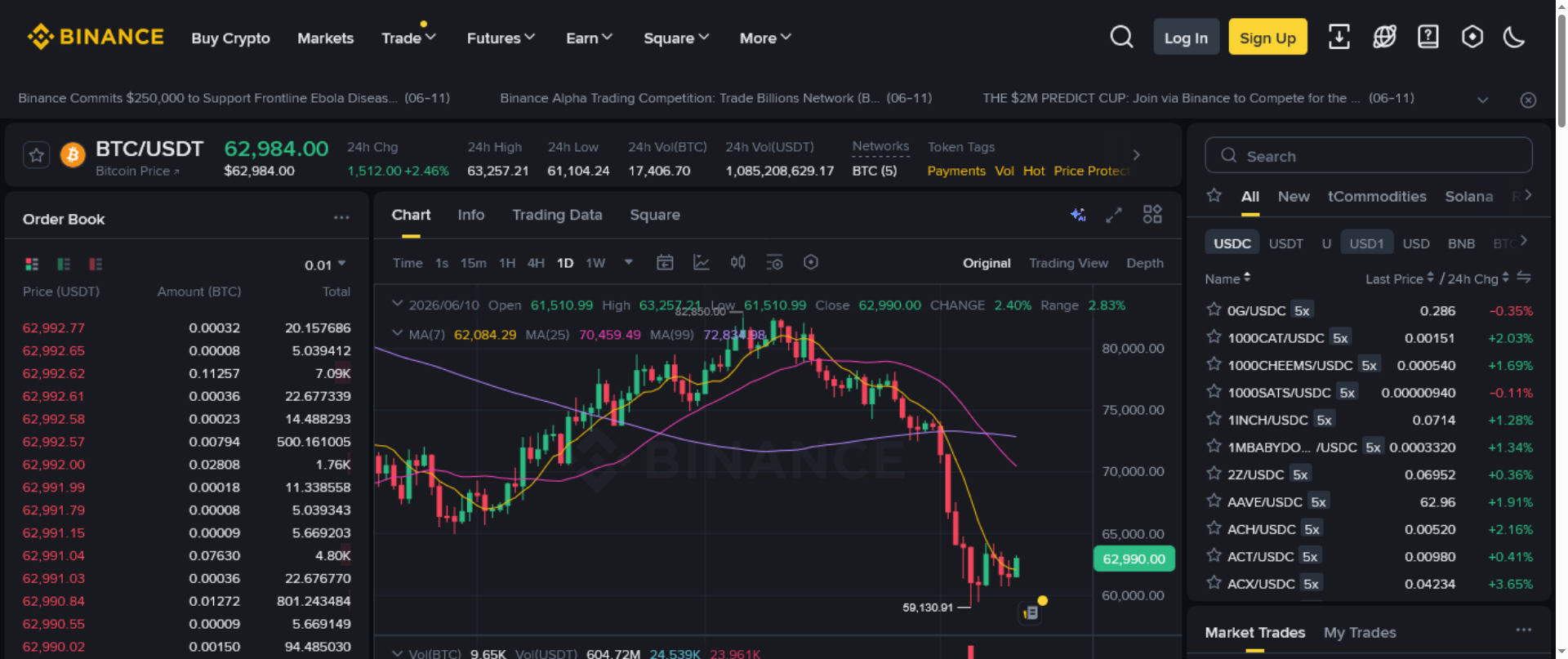Screen dimensions: 1568x659
Task: Switch to the Trading Data tab
Action: 557,215
